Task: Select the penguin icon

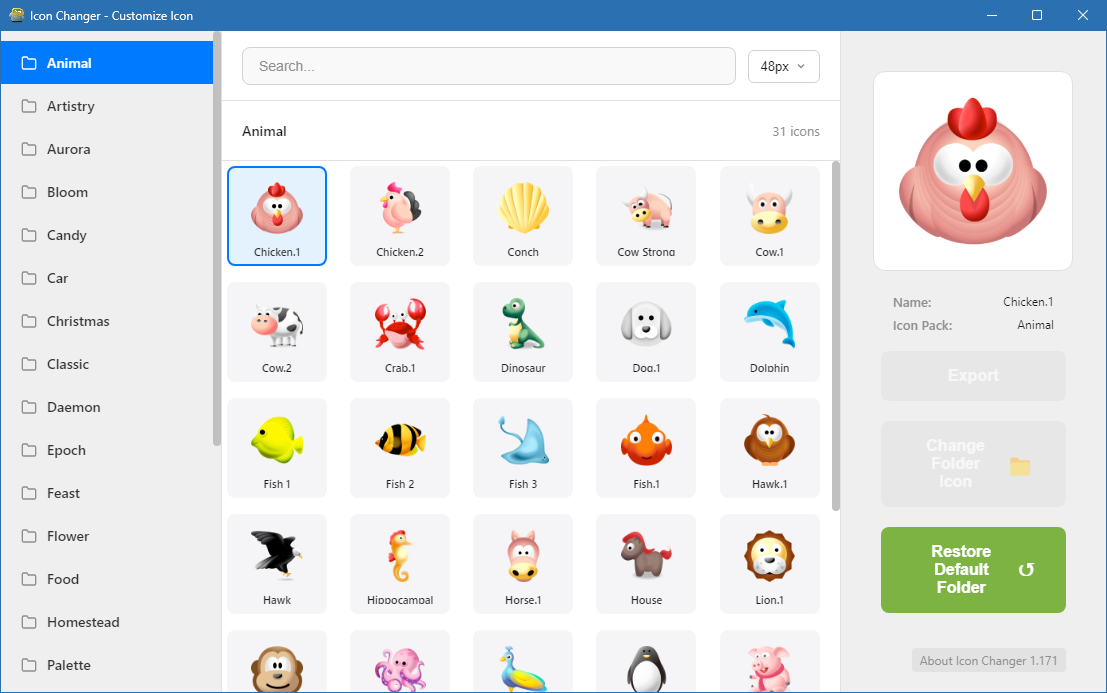Action: [x=646, y=661]
